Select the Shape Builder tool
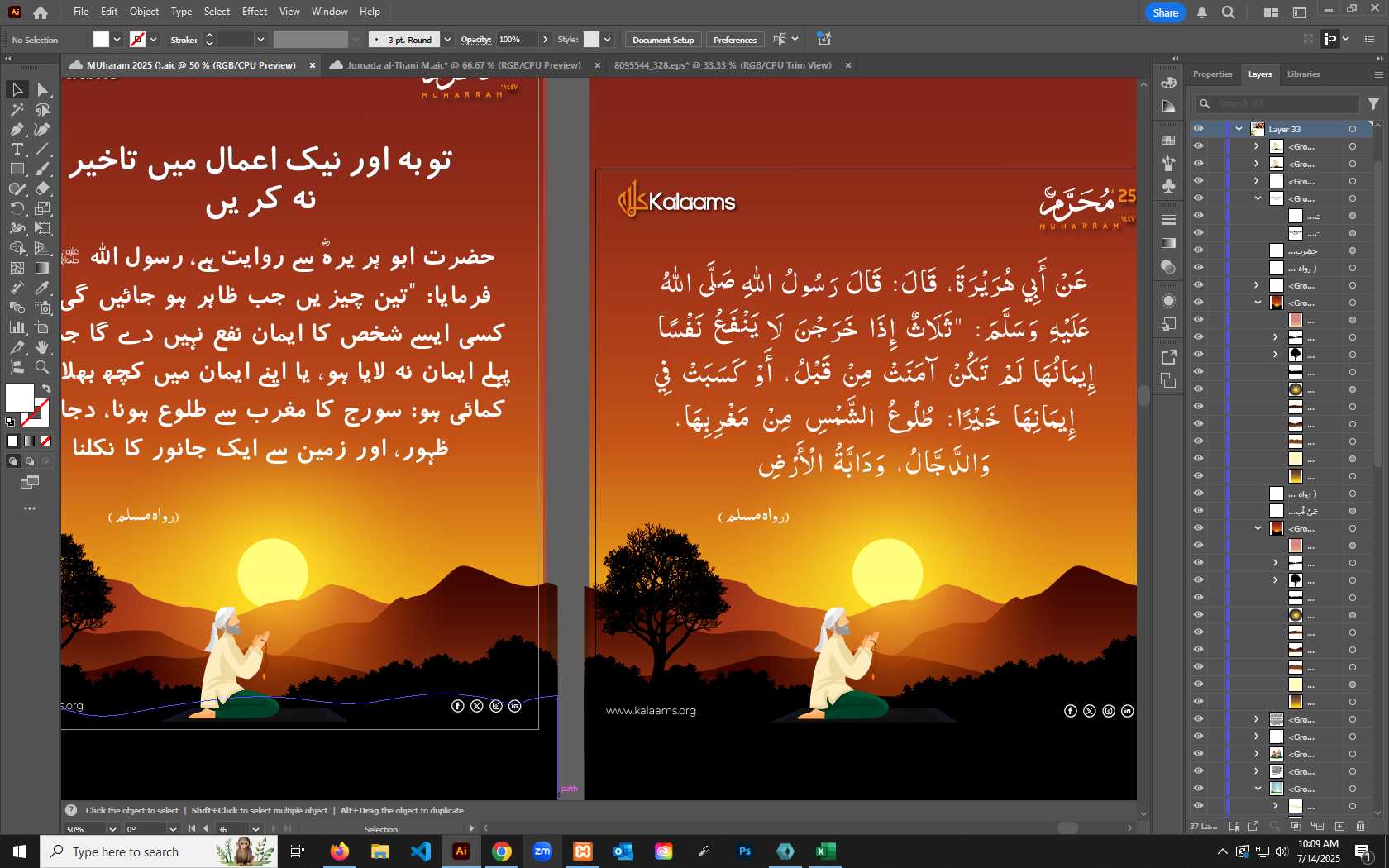This screenshot has height=868, width=1389. click(x=17, y=248)
